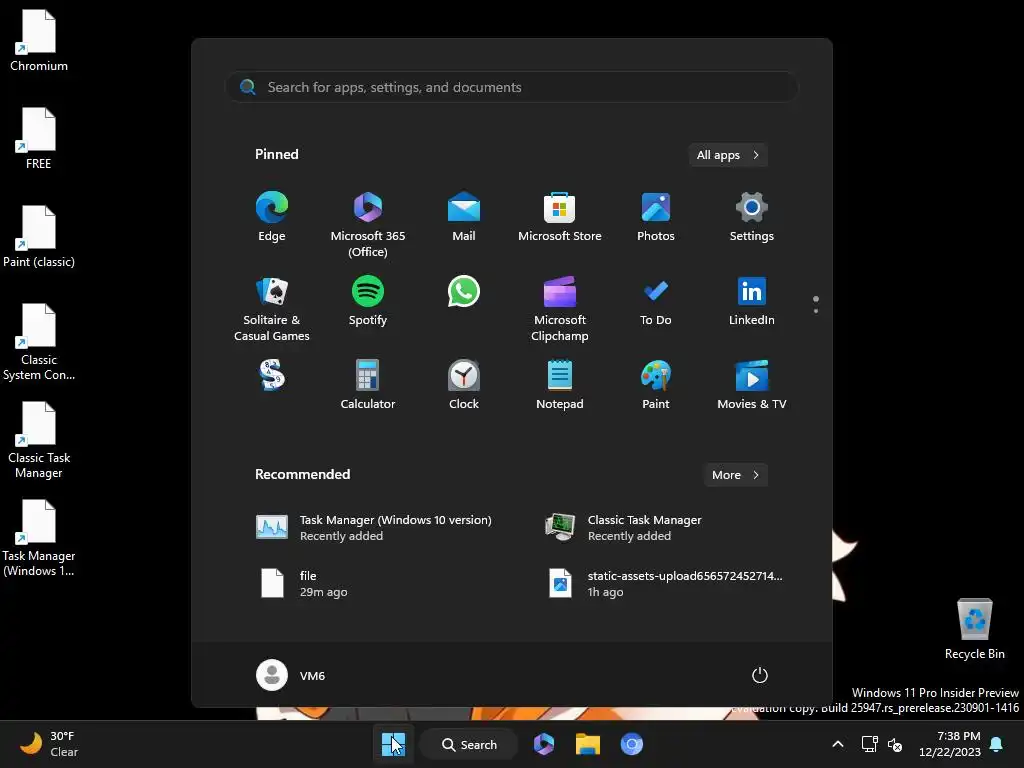
Task: Open LinkedIn from pinned apps
Action: coord(752,300)
